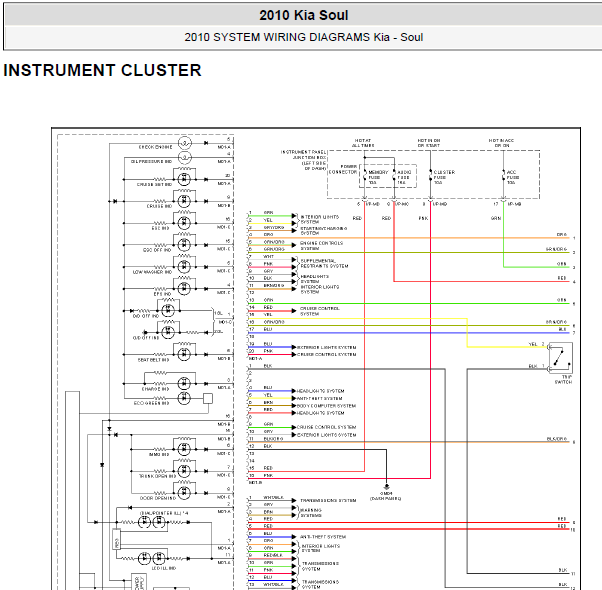
Task: Click the Trip Switch symbol
Action: click(561, 358)
